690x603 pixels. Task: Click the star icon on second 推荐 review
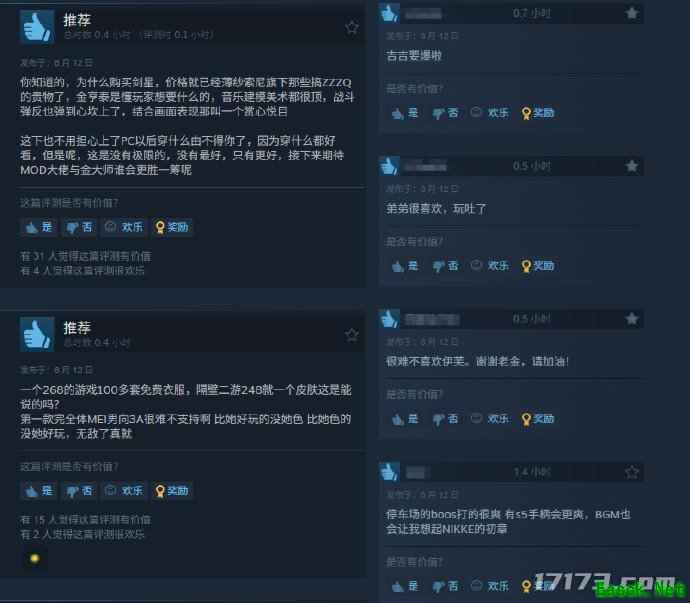pos(352,335)
